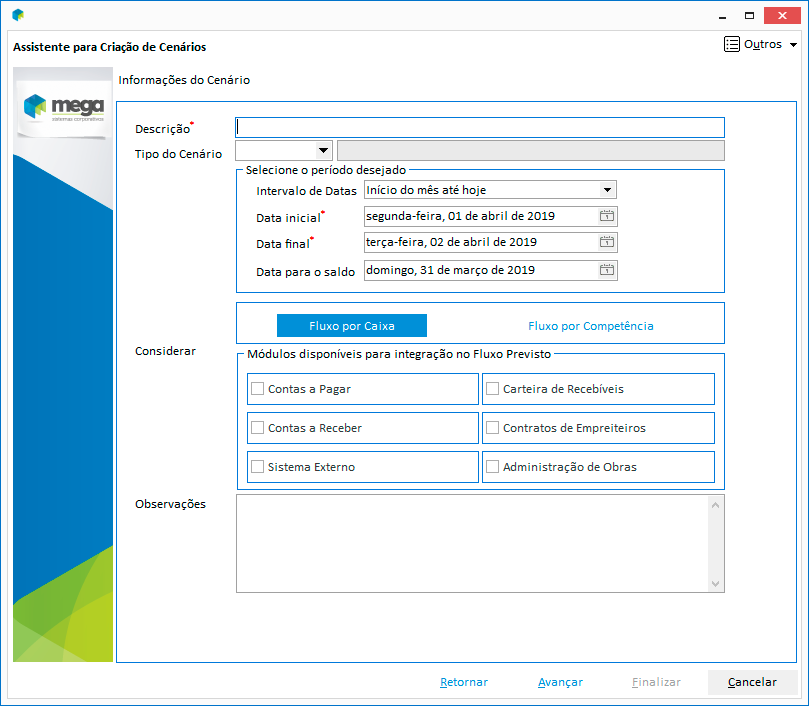Go back with Retornar link
Viewport: 809px width, 706px height.
pos(464,682)
